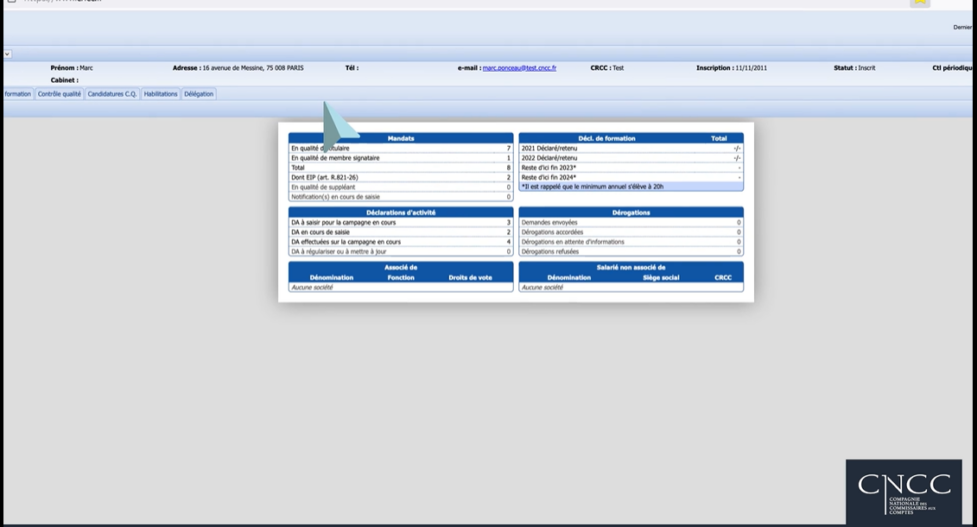
Task: Click the Droits de vote column header
Action: click(470, 278)
